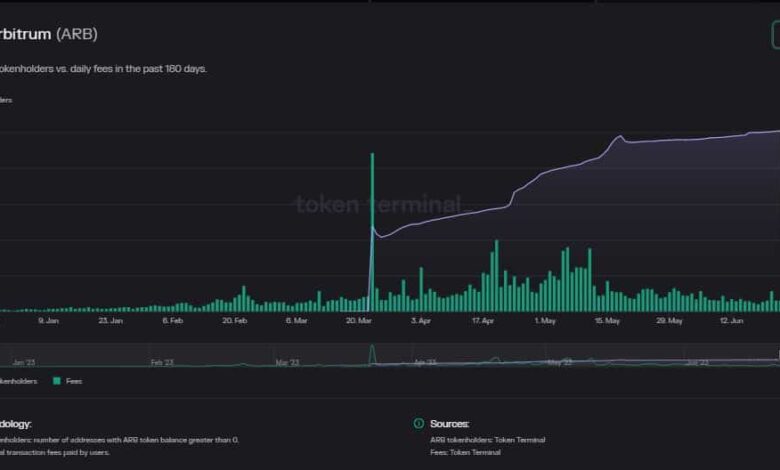The height and width of the screenshot is (470, 780).
Task: Click the 20 Mar x-axis label
Action: (x=358, y=321)
